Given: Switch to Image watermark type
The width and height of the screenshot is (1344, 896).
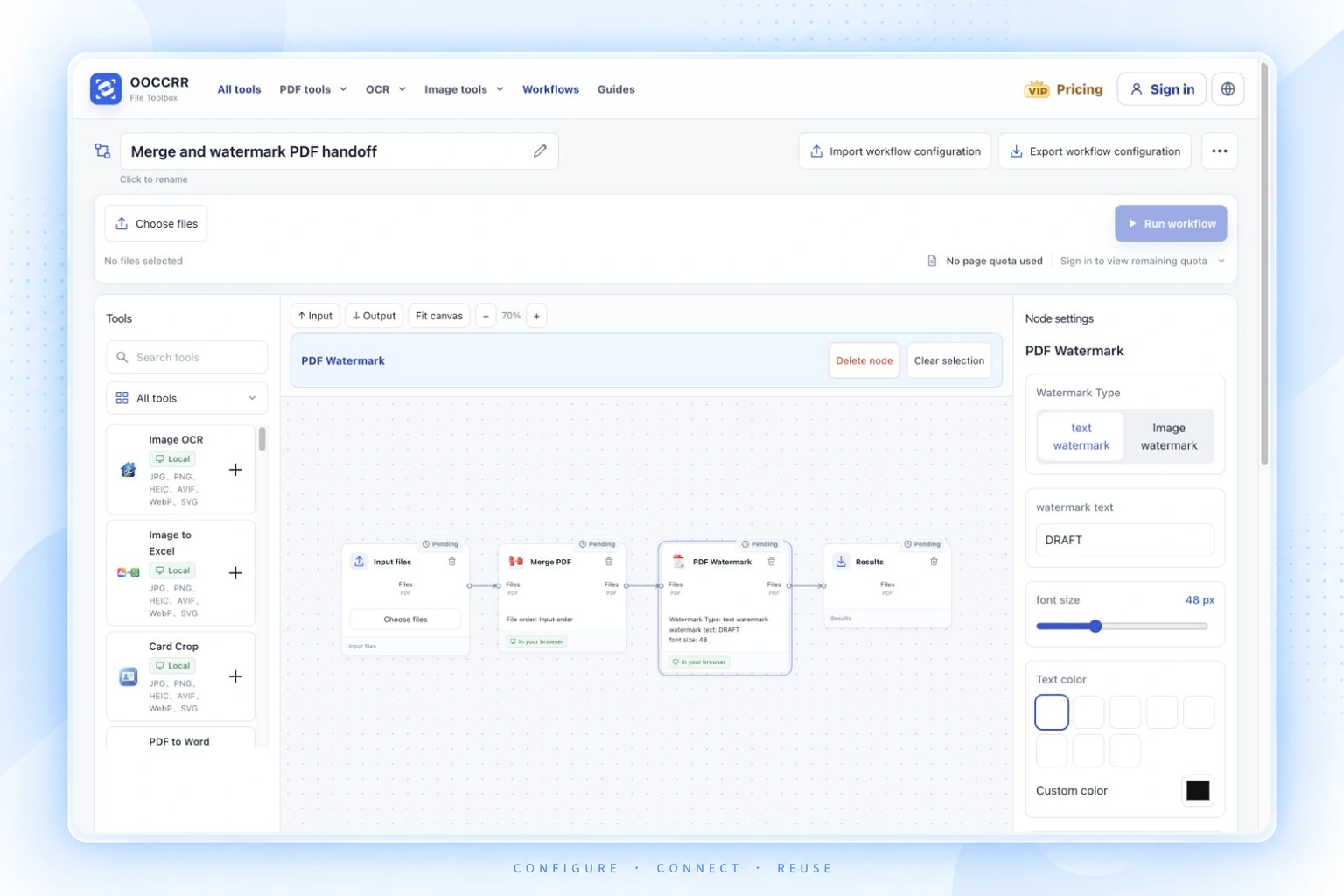Looking at the screenshot, I should click(1168, 437).
